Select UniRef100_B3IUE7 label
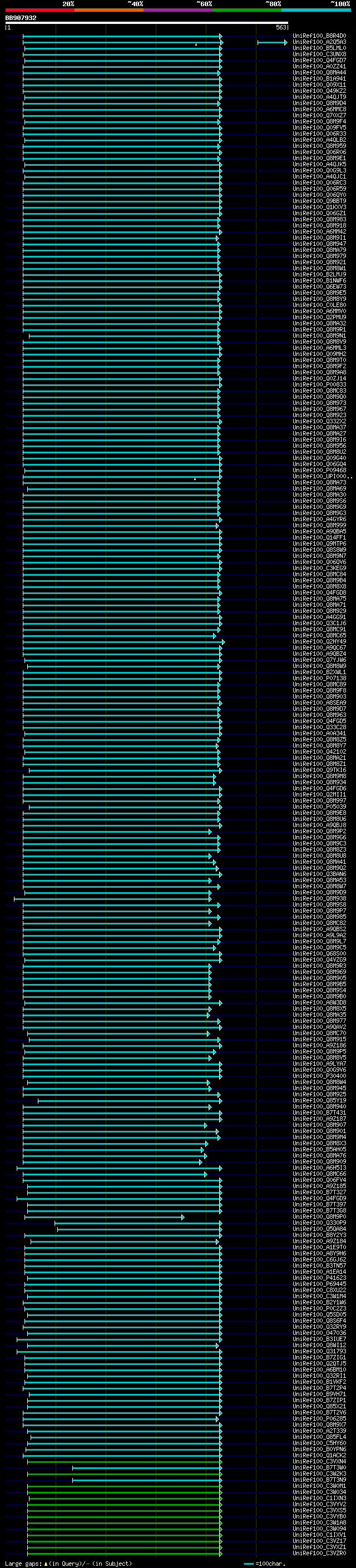Screen dimensions: 356x1568 [x=319, y=1338]
